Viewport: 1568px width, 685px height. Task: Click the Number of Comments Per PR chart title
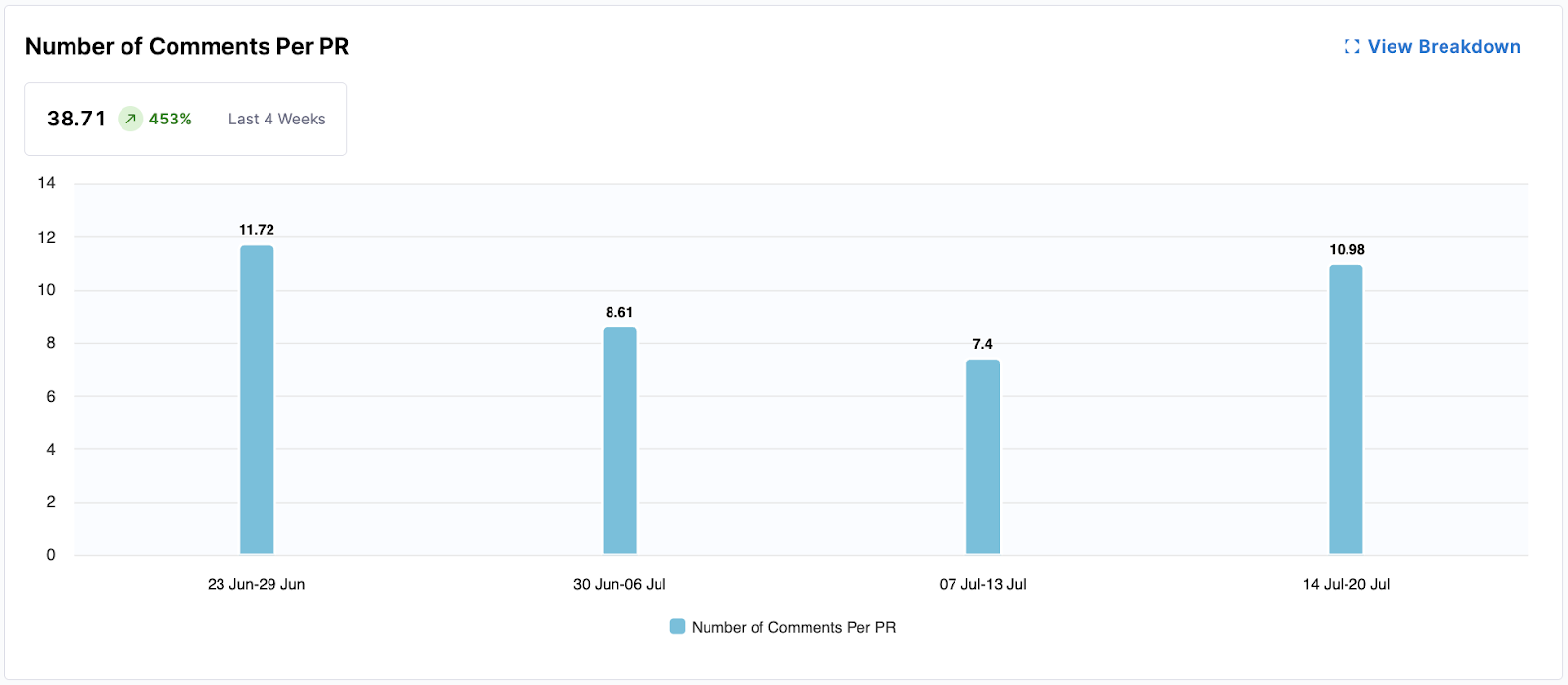point(189,46)
